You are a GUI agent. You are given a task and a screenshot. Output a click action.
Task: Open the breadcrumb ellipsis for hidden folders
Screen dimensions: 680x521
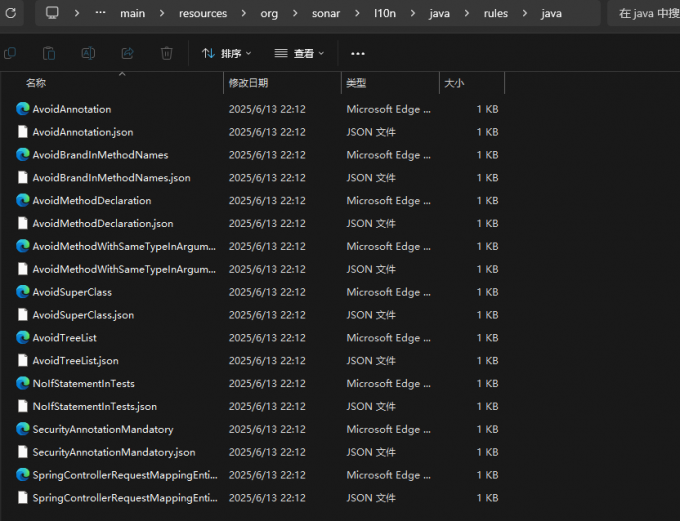point(100,14)
